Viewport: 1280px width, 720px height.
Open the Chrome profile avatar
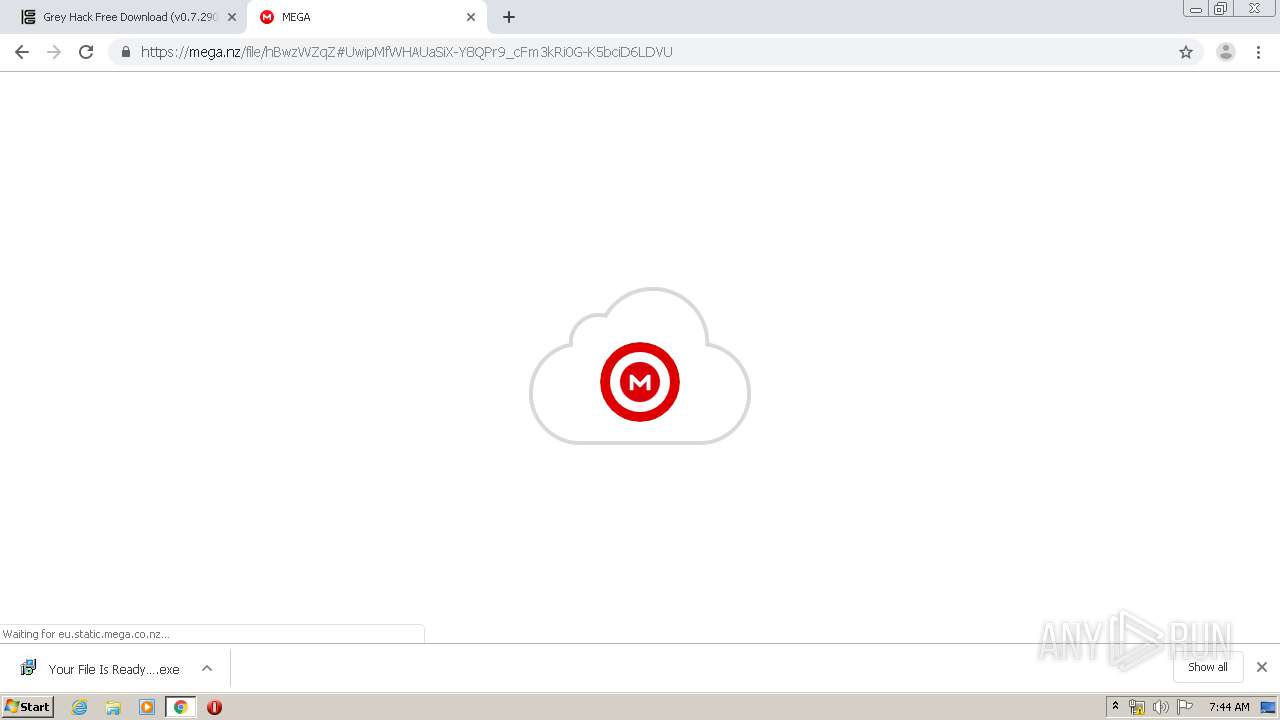click(1226, 52)
